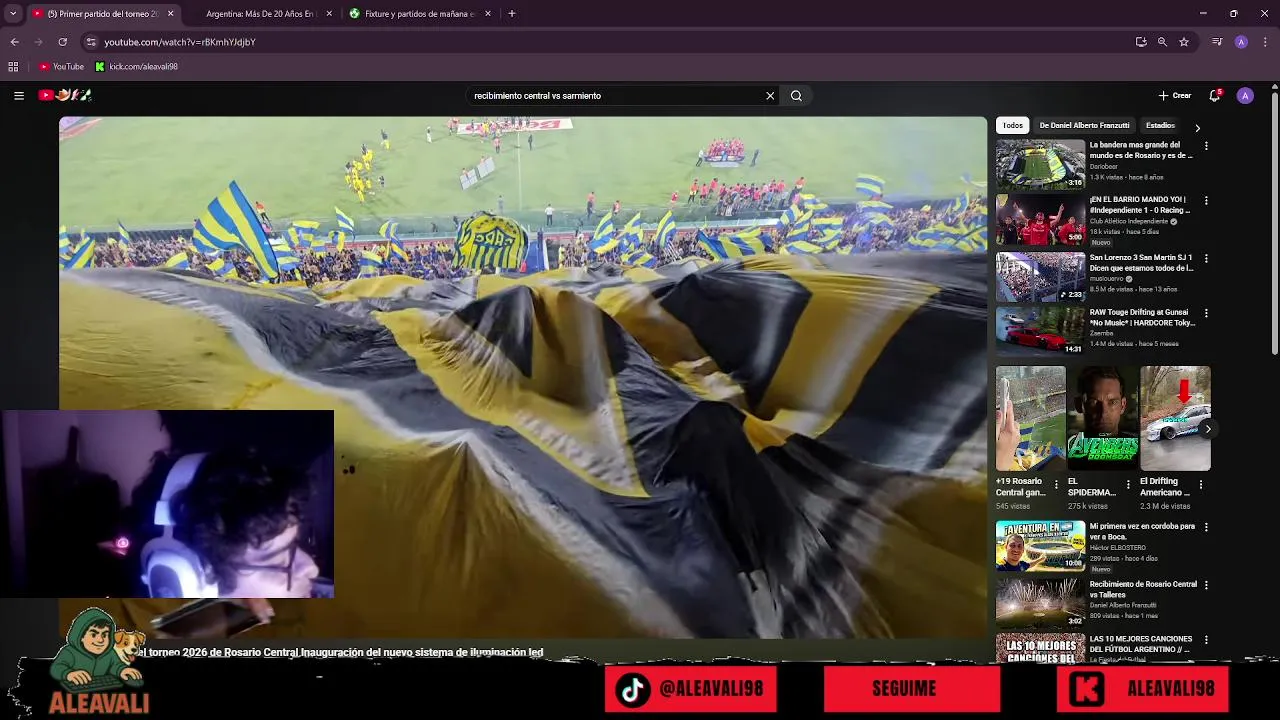Open options for LAS 10 MEJORES CANCIONES video
The width and height of the screenshot is (1280, 720).
tap(1206, 640)
